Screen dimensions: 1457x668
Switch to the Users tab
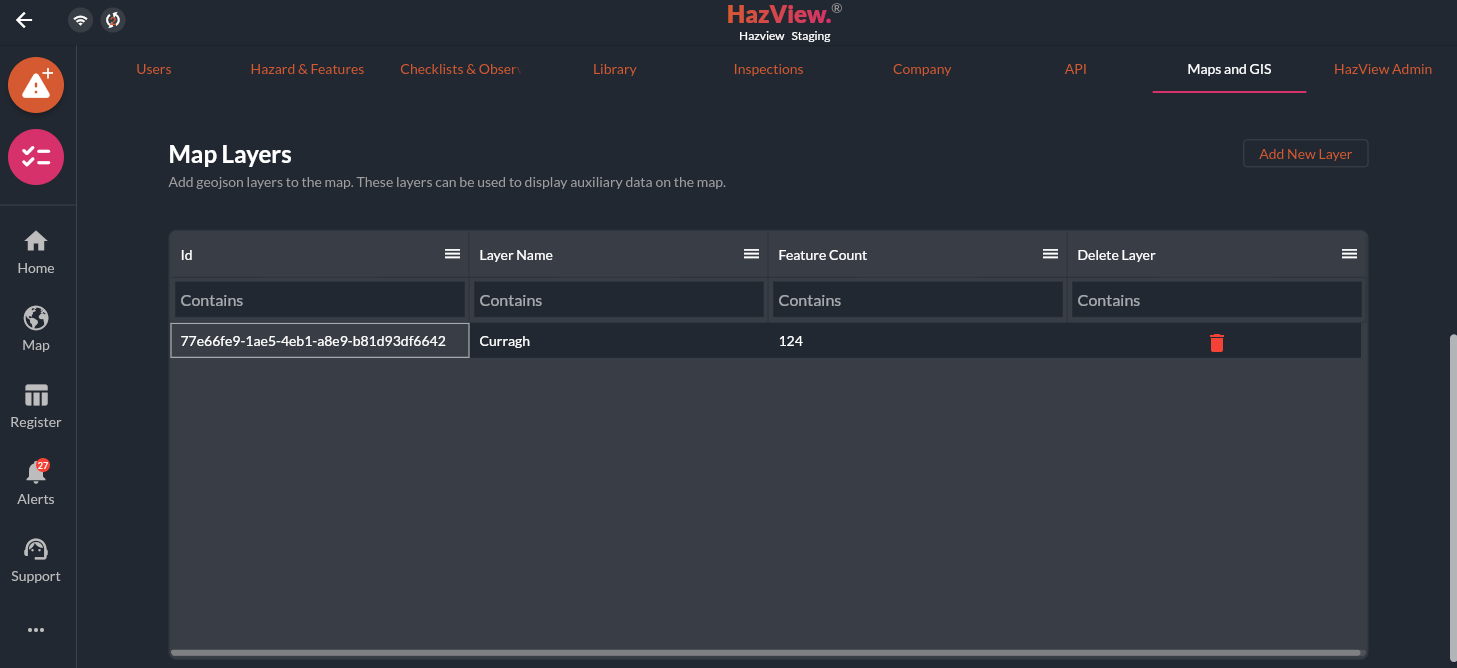pyautogui.click(x=154, y=69)
